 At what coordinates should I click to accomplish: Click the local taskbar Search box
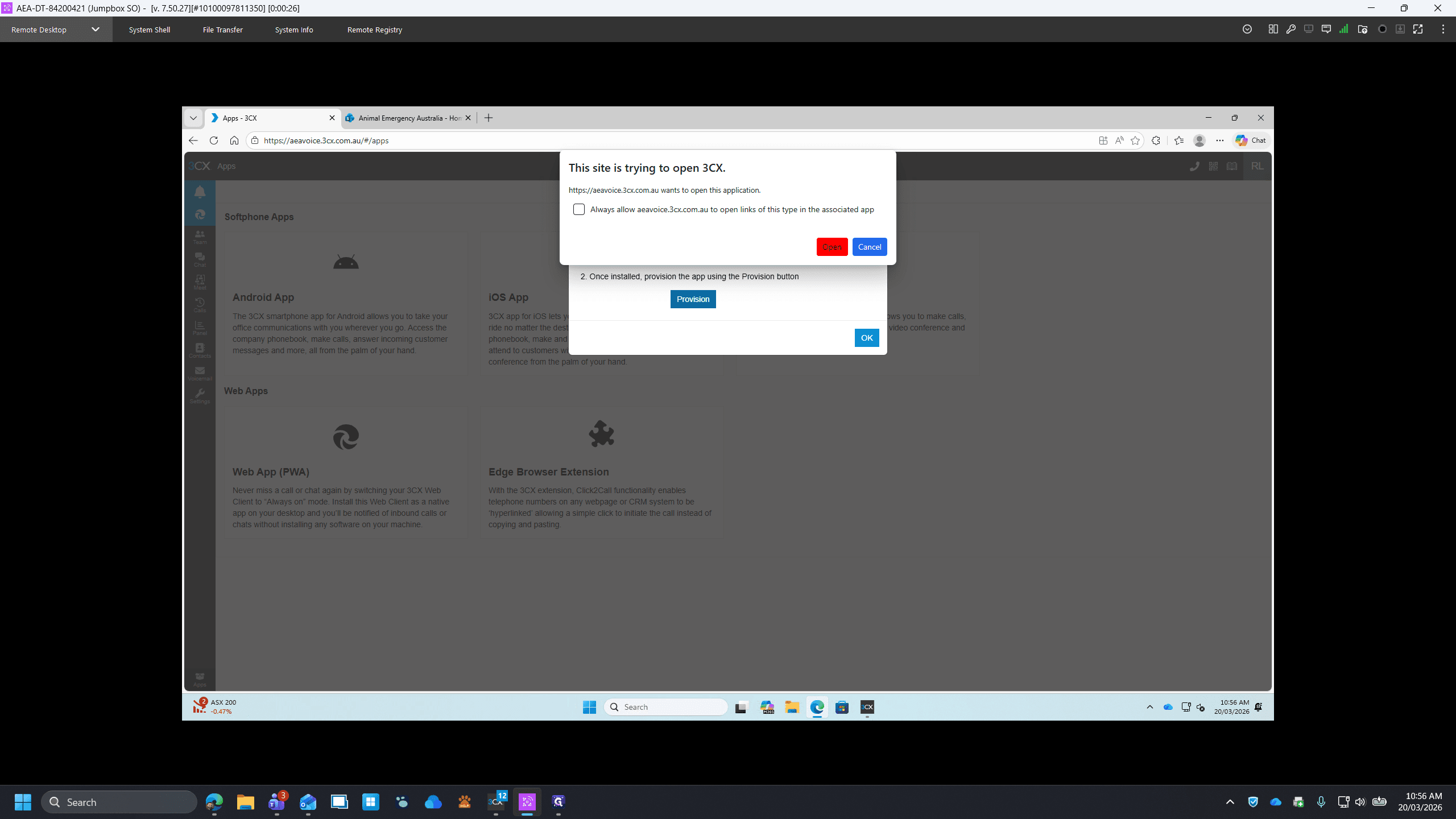pyautogui.click(x=119, y=802)
